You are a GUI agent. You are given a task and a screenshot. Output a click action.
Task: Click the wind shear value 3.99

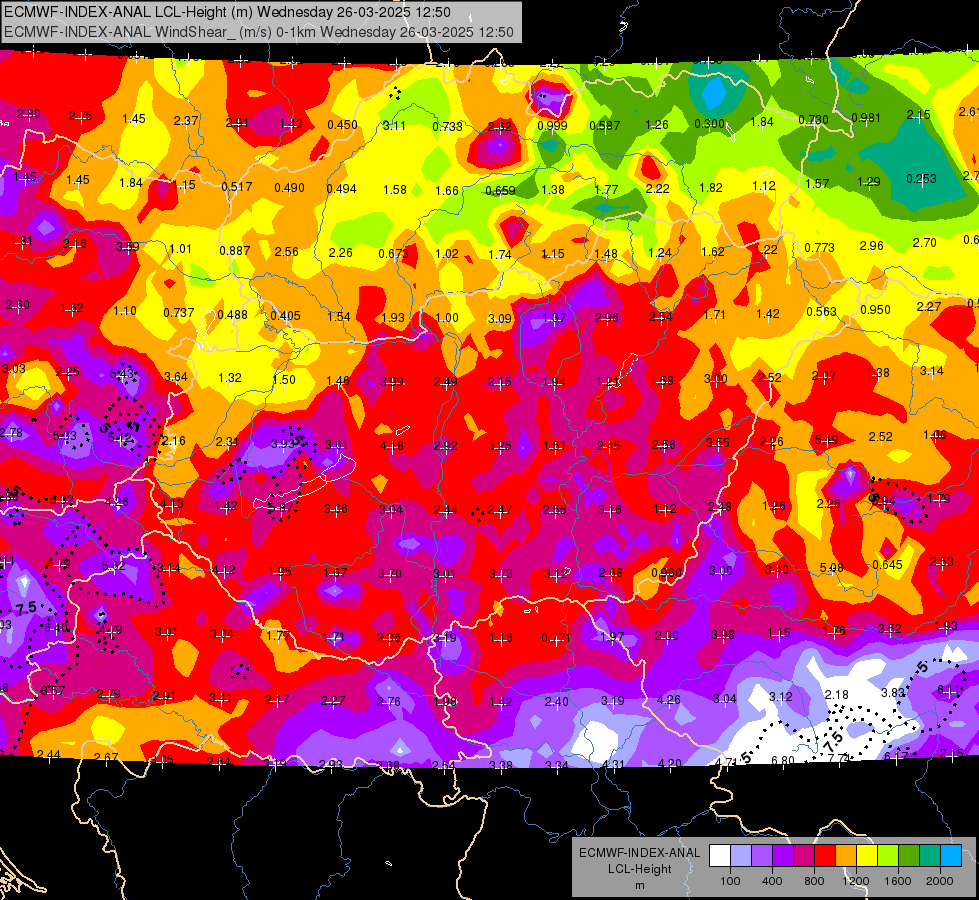coord(391,382)
